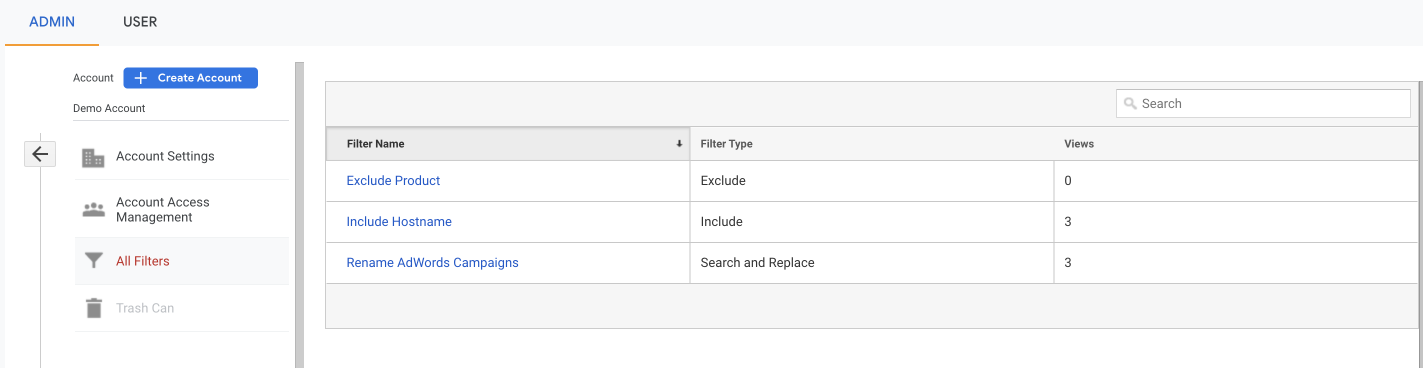1423x368 pixels.
Task: Click the Account Access Management people icon
Action: click(x=93, y=210)
